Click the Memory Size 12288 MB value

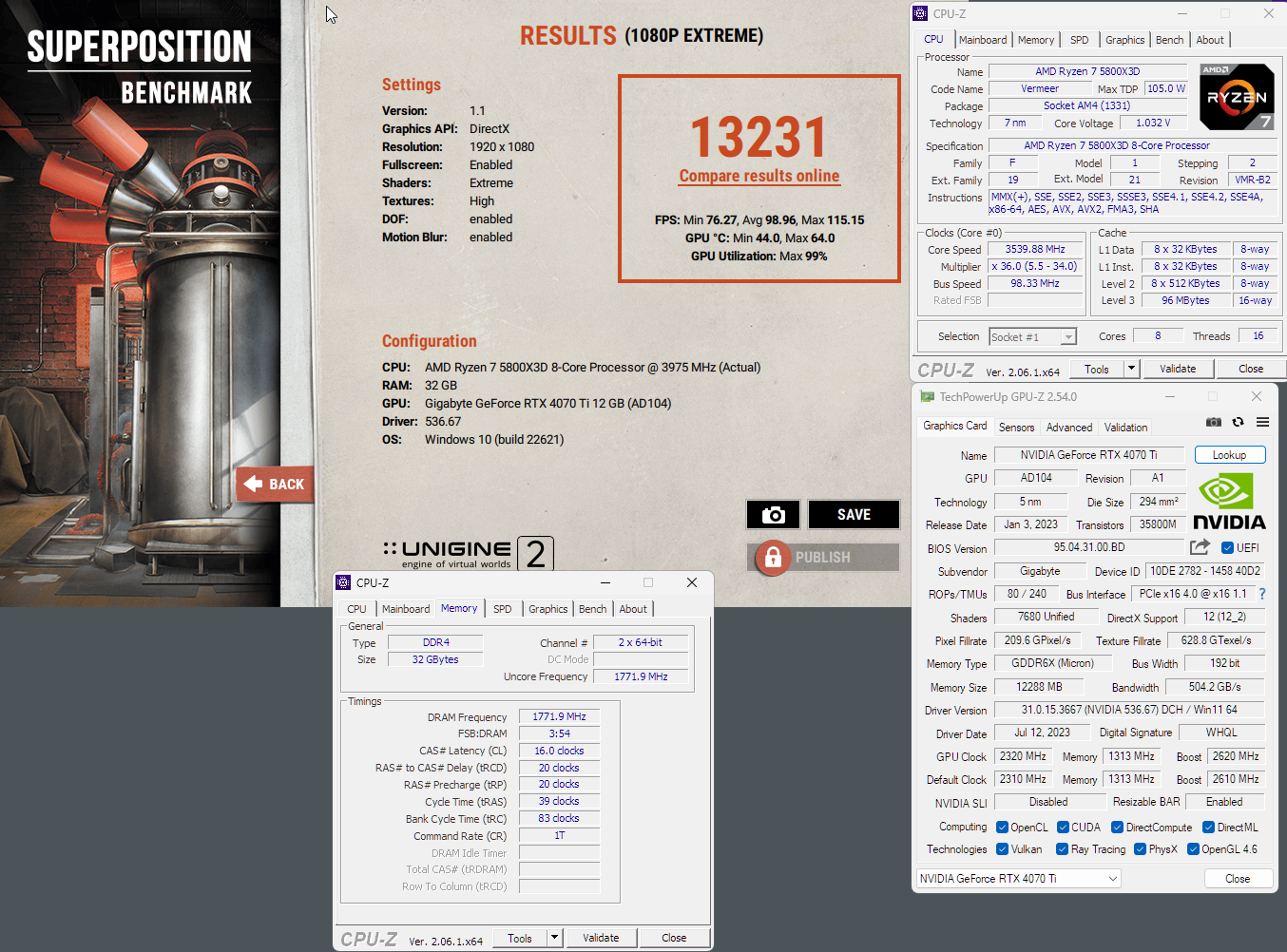pyautogui.click(x=1039, y=687)
